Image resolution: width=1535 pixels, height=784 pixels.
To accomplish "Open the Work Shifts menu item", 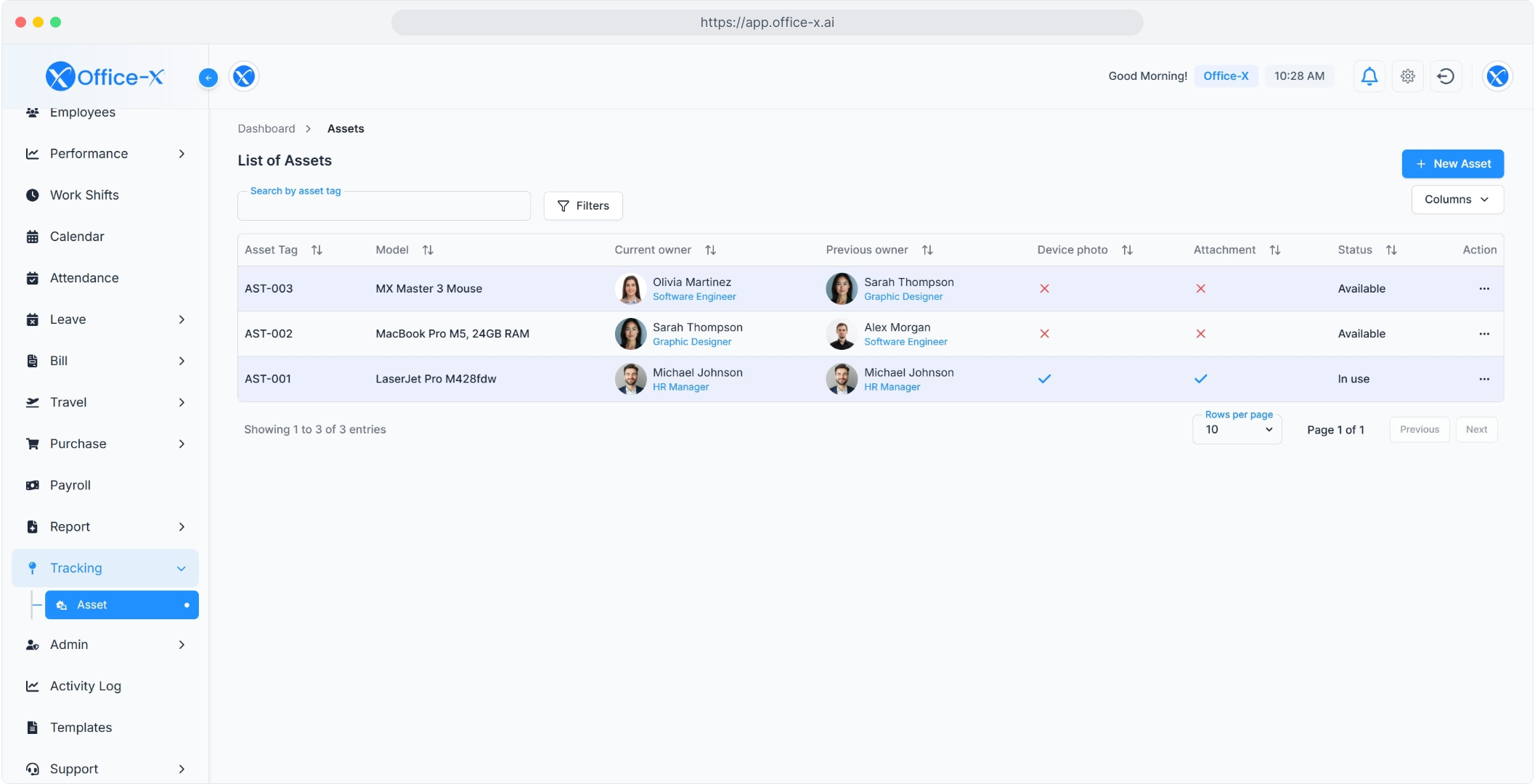I will pos(84,195).
